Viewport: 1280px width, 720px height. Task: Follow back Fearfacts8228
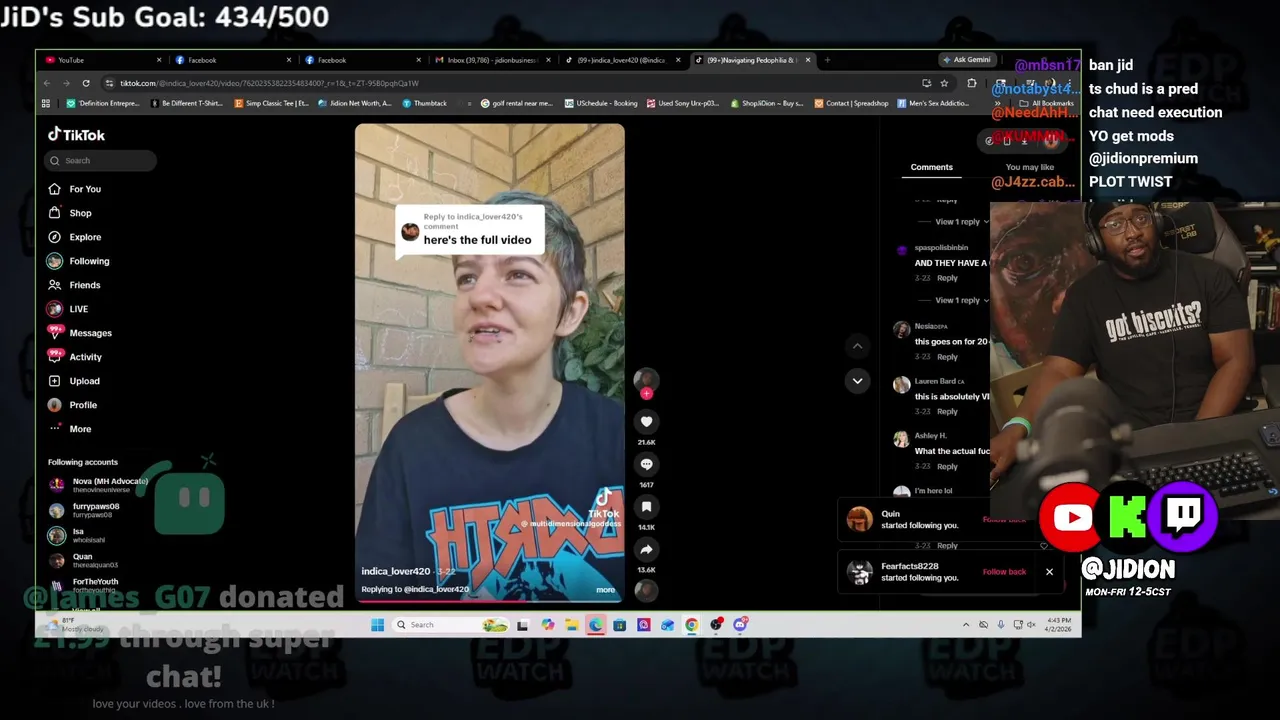pyautogui.click(x=1004, y=572)
